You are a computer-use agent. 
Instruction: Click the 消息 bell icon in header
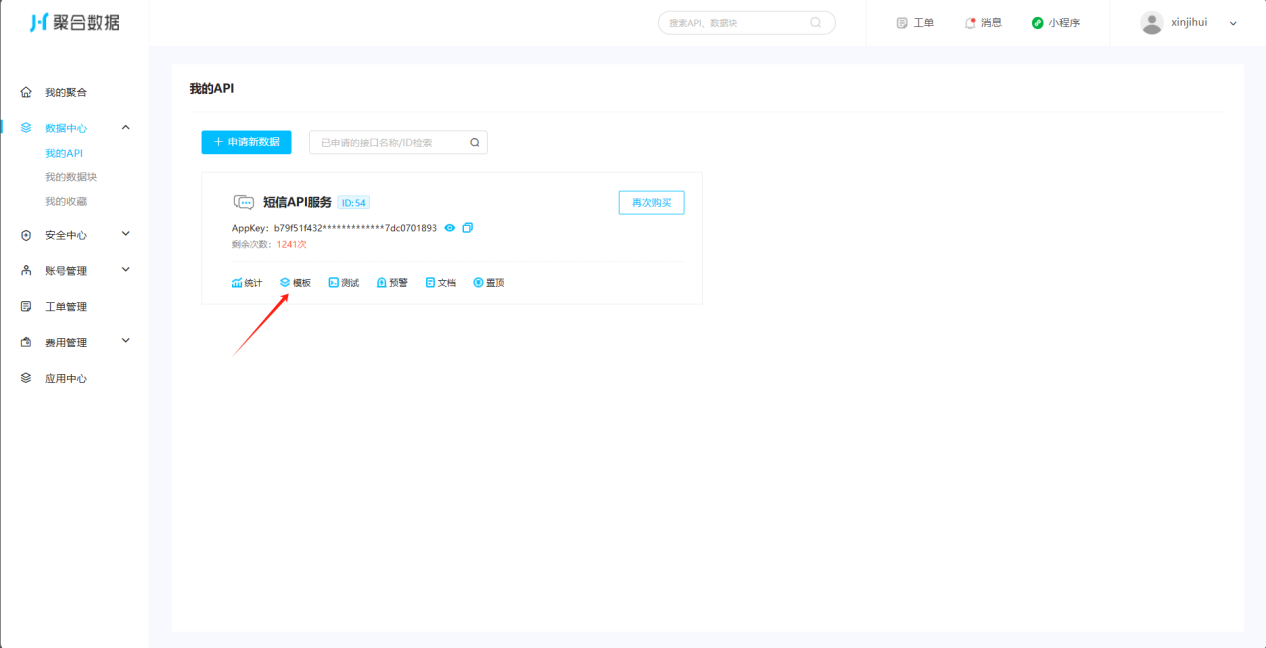(970, 23)
